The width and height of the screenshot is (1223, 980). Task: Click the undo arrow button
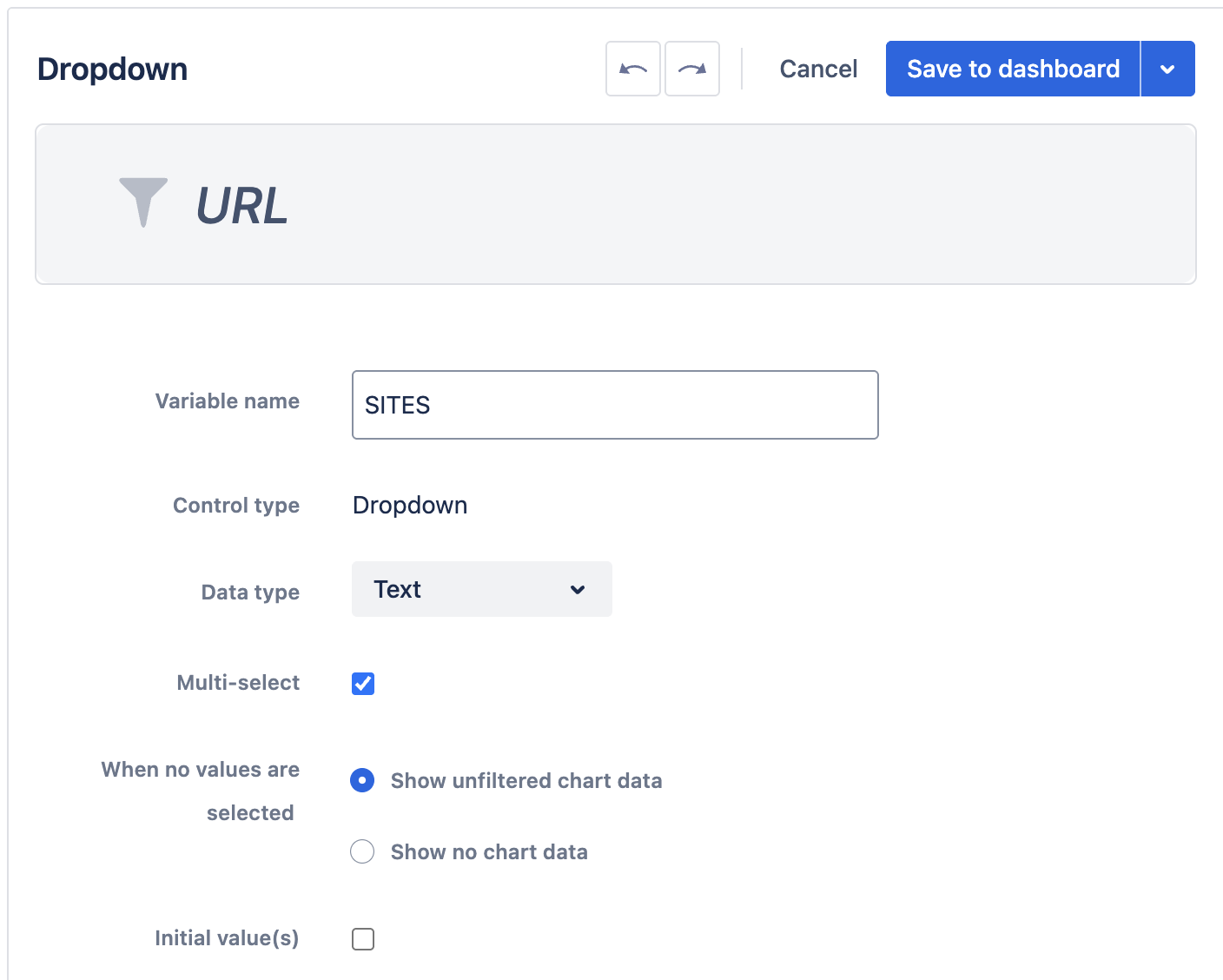point(633,69)
